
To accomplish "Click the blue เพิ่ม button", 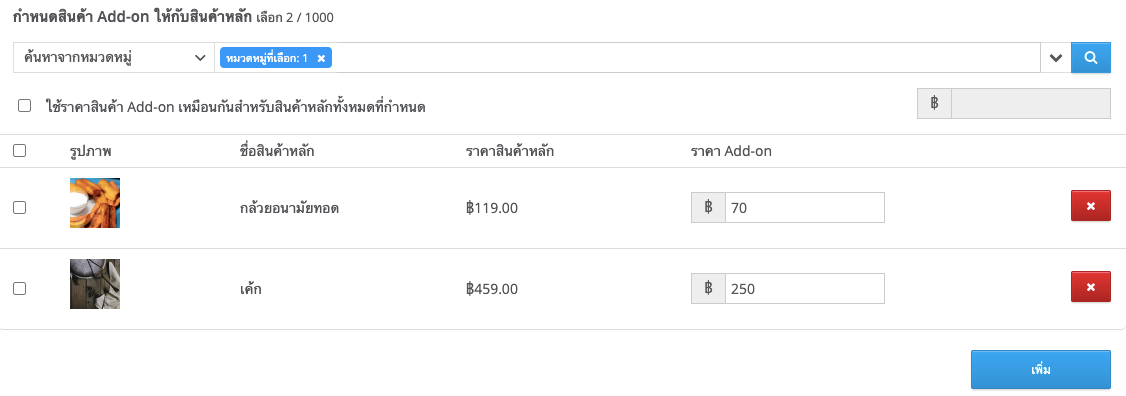I will 1041,369.
